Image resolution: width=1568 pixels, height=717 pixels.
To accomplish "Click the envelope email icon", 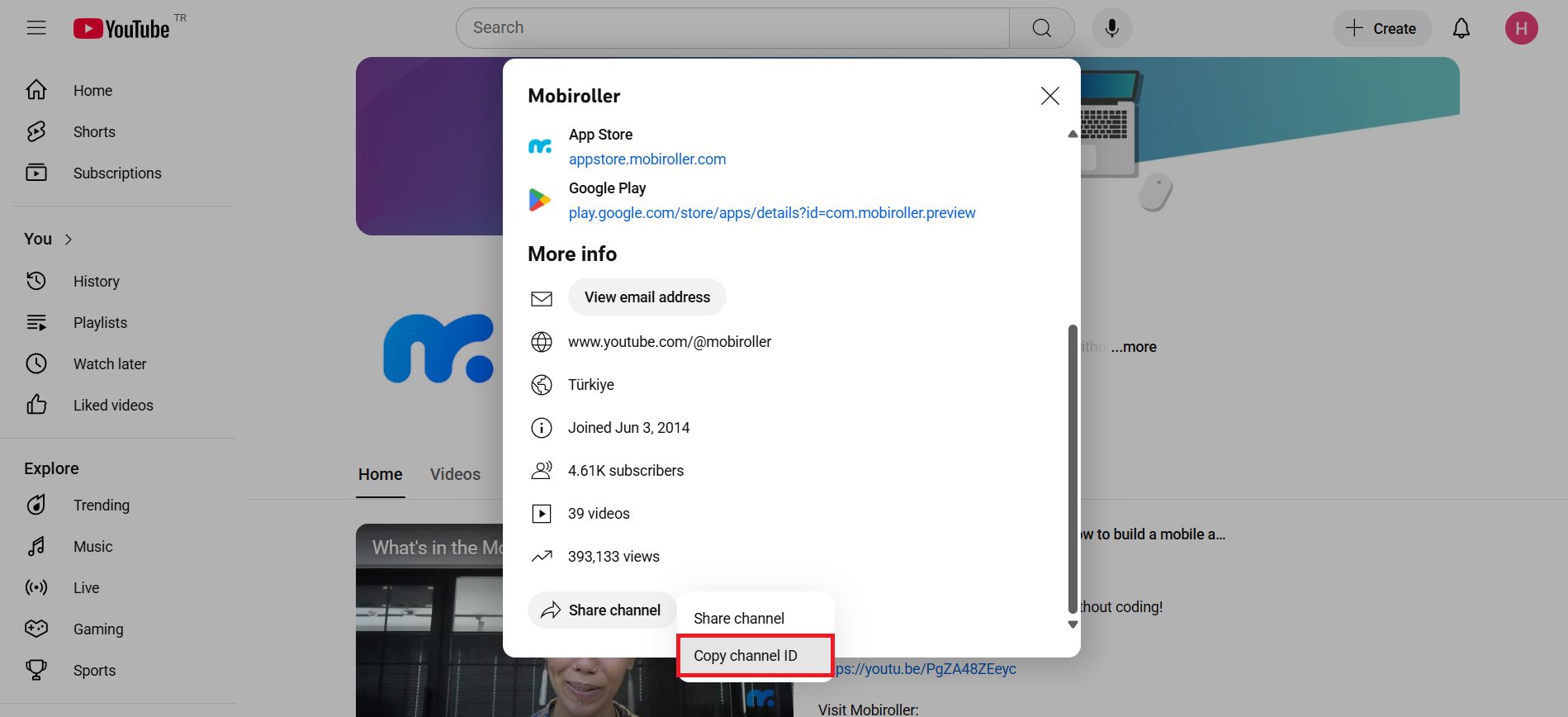I will click(x=542, y=298).
